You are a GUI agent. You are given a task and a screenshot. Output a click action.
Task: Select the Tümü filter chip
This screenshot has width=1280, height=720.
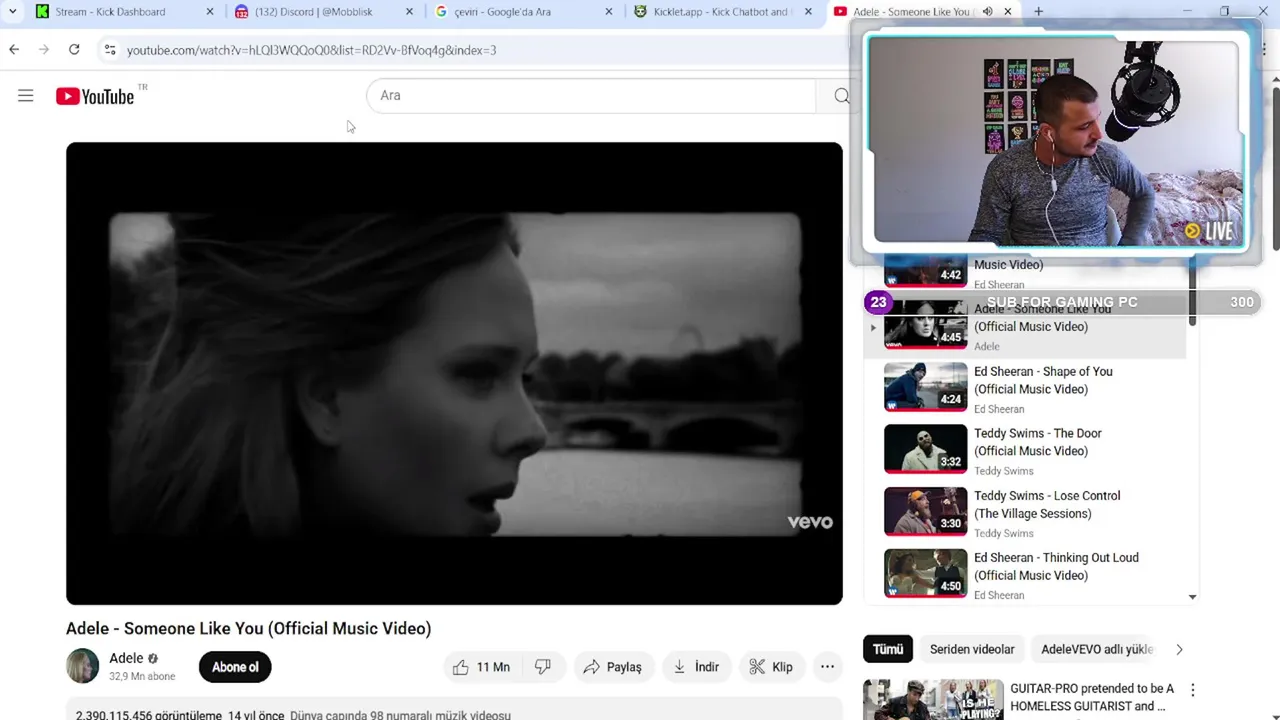pyautogui.click(x=888, y=649)
